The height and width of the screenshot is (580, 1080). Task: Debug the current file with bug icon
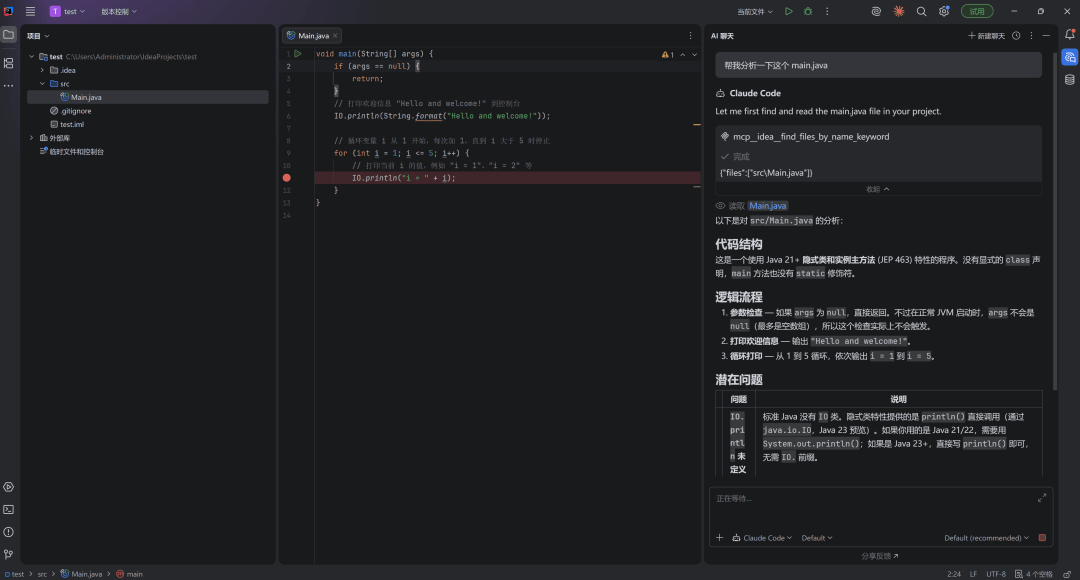(808, 11)
